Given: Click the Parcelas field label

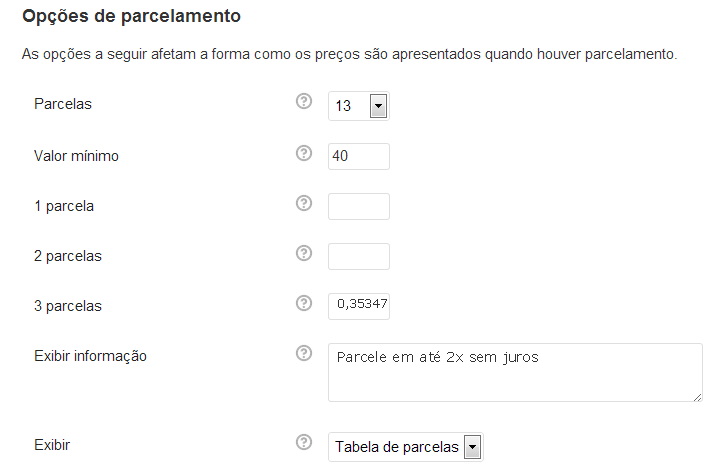Looking at the screenshot, I should [x=62, y=104].
